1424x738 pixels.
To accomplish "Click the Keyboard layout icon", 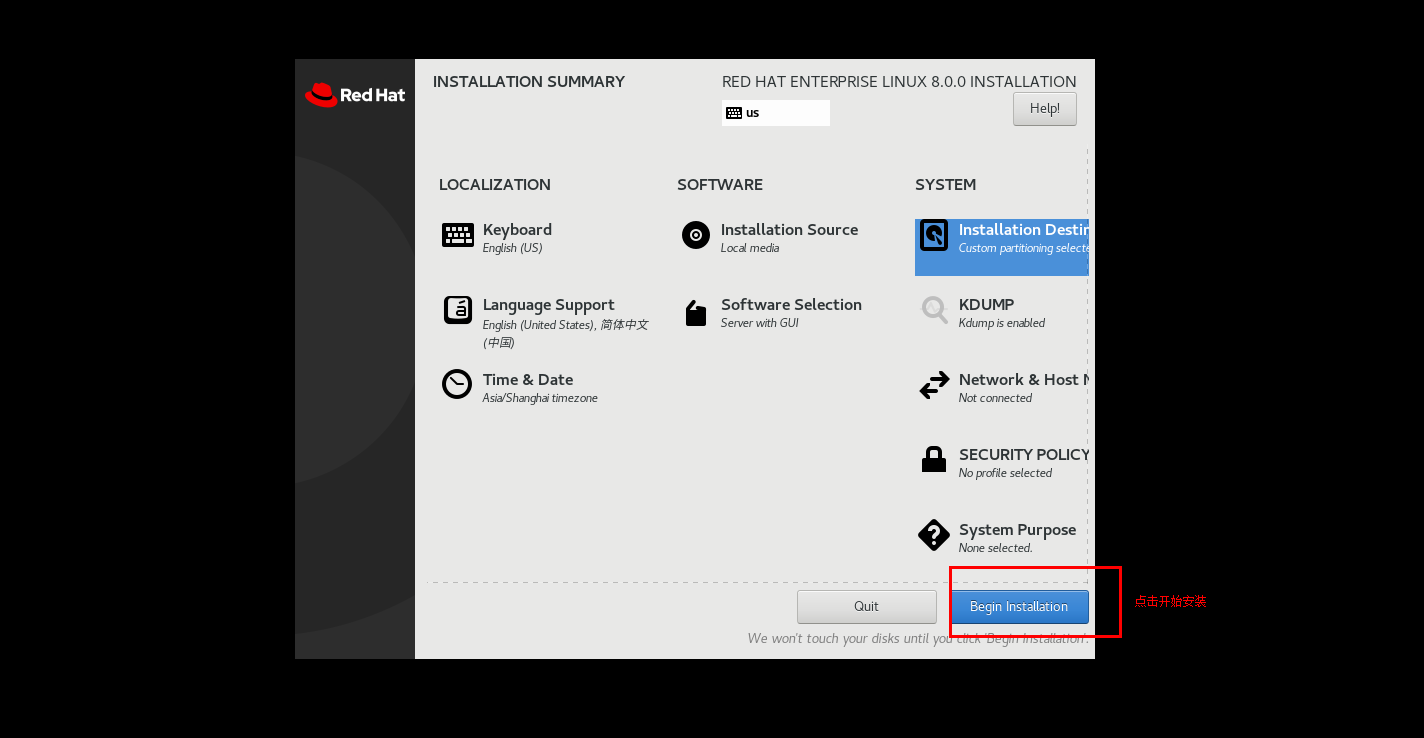I will pyautogui.click(x=458, y=235).
